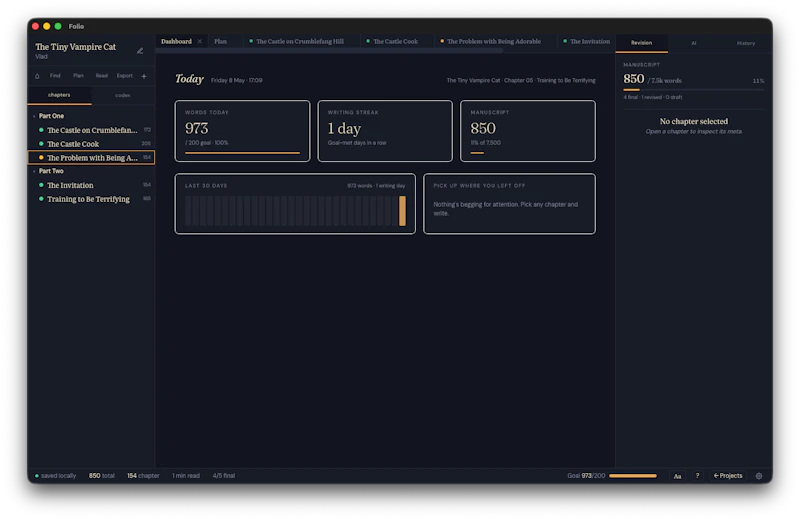The image size is (800, 520).
Task: Click the Pick Up Where You Left Off card
Action: click(509, 204)
